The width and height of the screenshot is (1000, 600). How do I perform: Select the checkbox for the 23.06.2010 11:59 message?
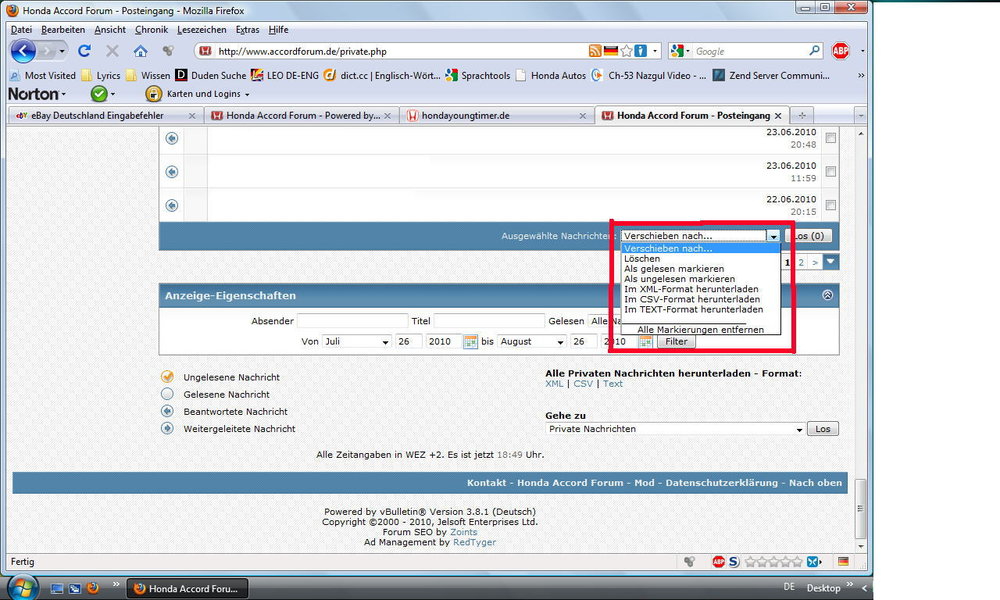(831, 172)
